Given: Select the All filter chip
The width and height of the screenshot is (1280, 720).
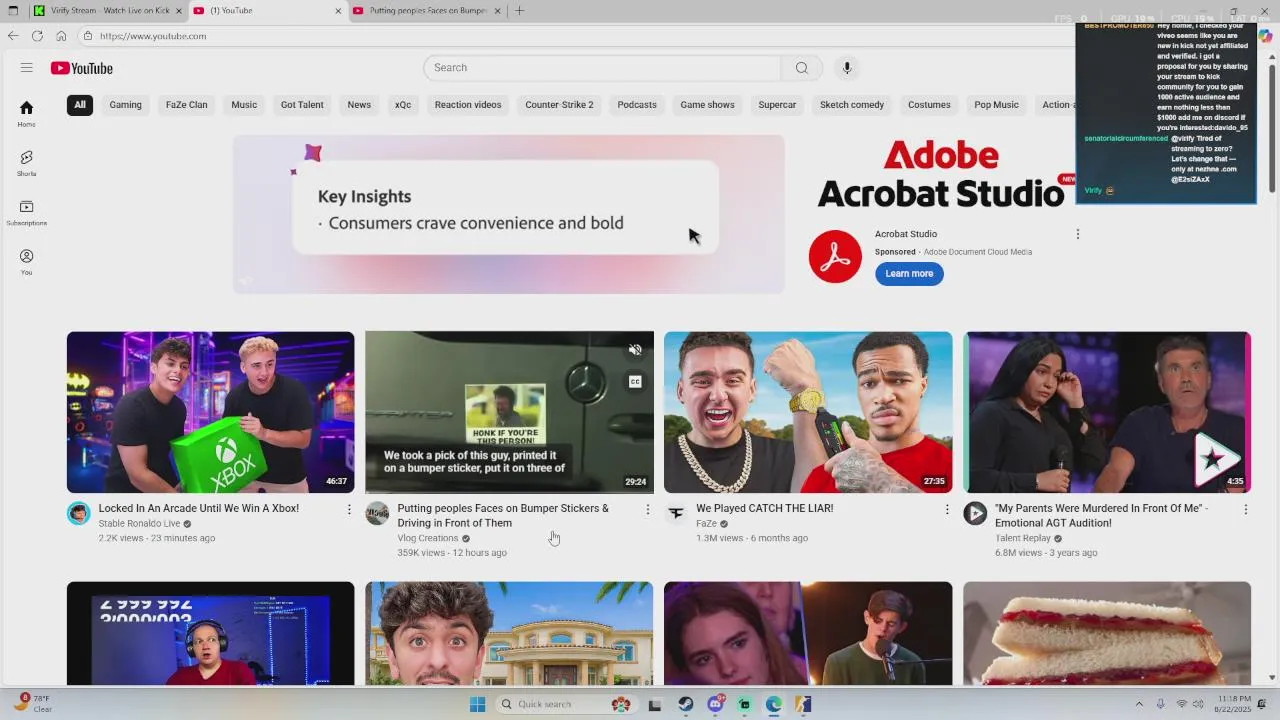Looking at the screenshot, I should pos(80,105).
